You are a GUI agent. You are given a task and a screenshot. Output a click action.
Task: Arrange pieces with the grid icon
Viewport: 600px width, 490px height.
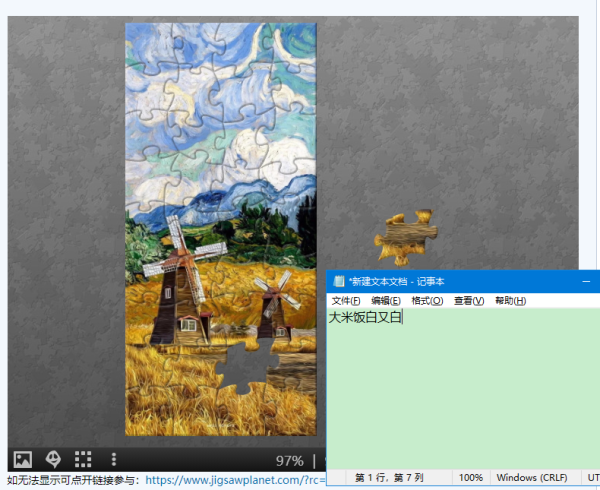pos(83,459)
